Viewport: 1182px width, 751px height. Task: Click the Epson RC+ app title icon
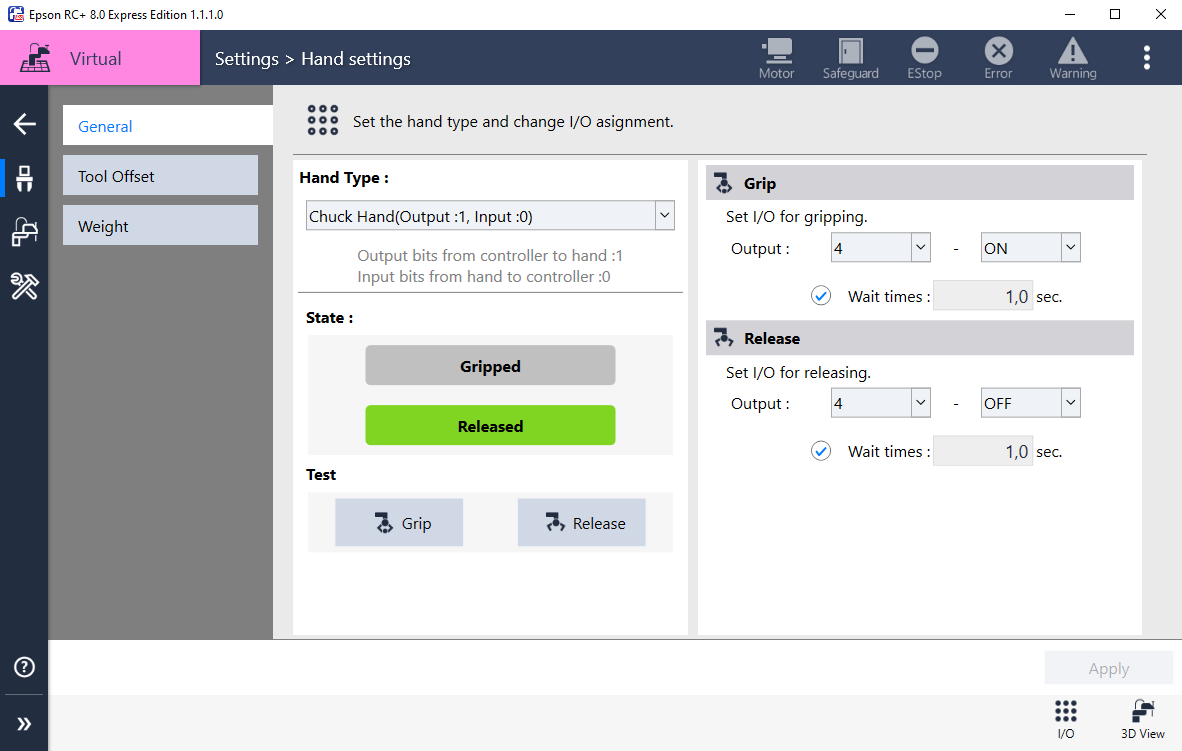(15, 14)
